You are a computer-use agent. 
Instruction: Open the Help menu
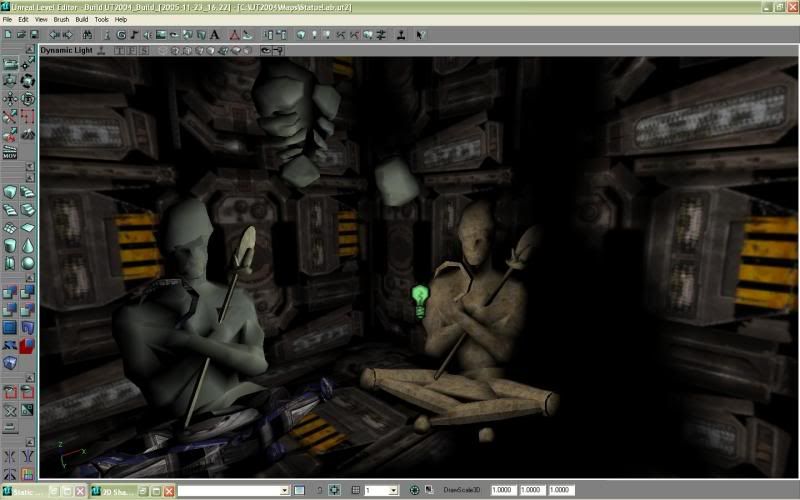121,19
